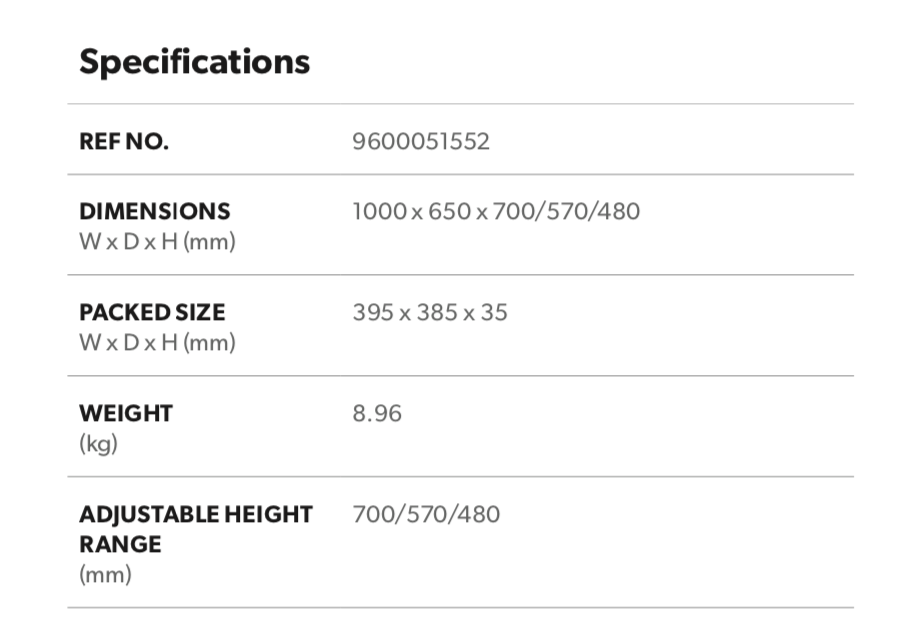Click the REF NO. label

coord(124,141)
